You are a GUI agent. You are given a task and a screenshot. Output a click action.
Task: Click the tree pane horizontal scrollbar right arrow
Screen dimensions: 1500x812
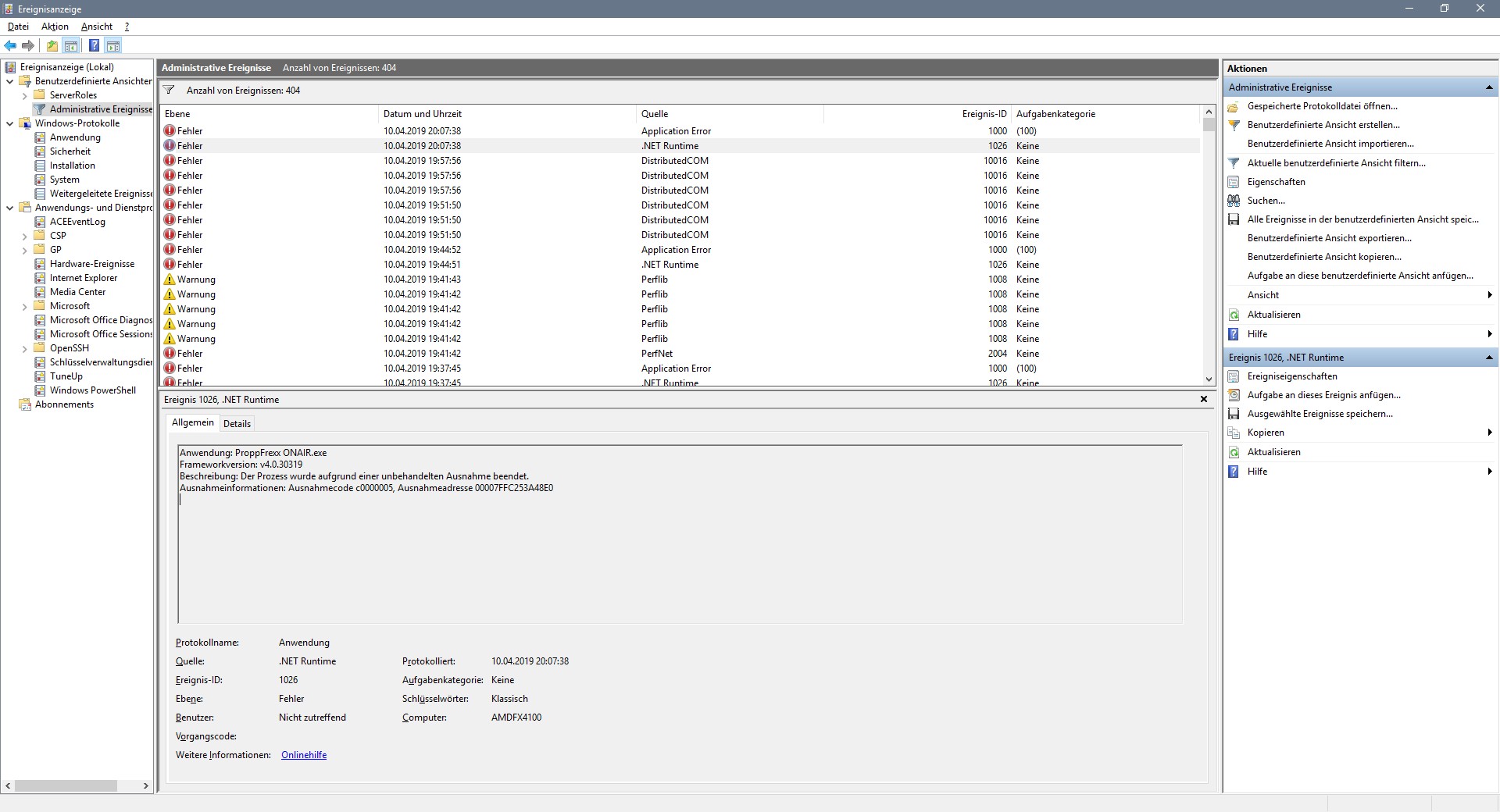(146, 786)
